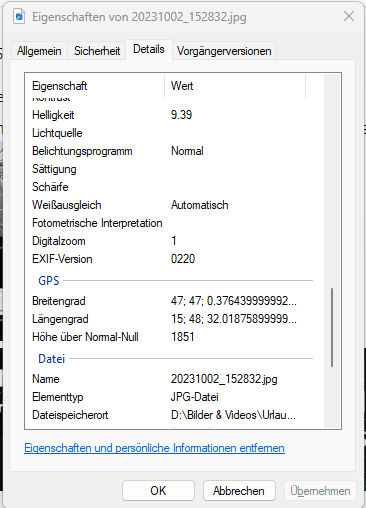Select Höhe über Normal-Null property
The height and width of the screenshot is (508, 366).
tap(85, 337)
